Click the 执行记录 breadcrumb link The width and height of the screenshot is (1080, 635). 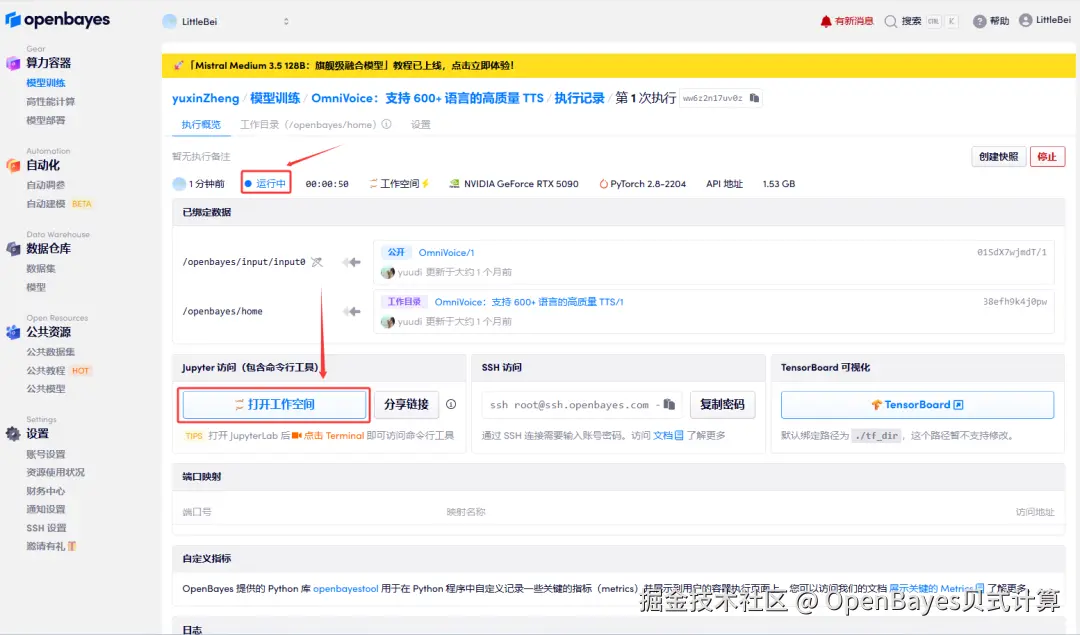coord(579,98)
